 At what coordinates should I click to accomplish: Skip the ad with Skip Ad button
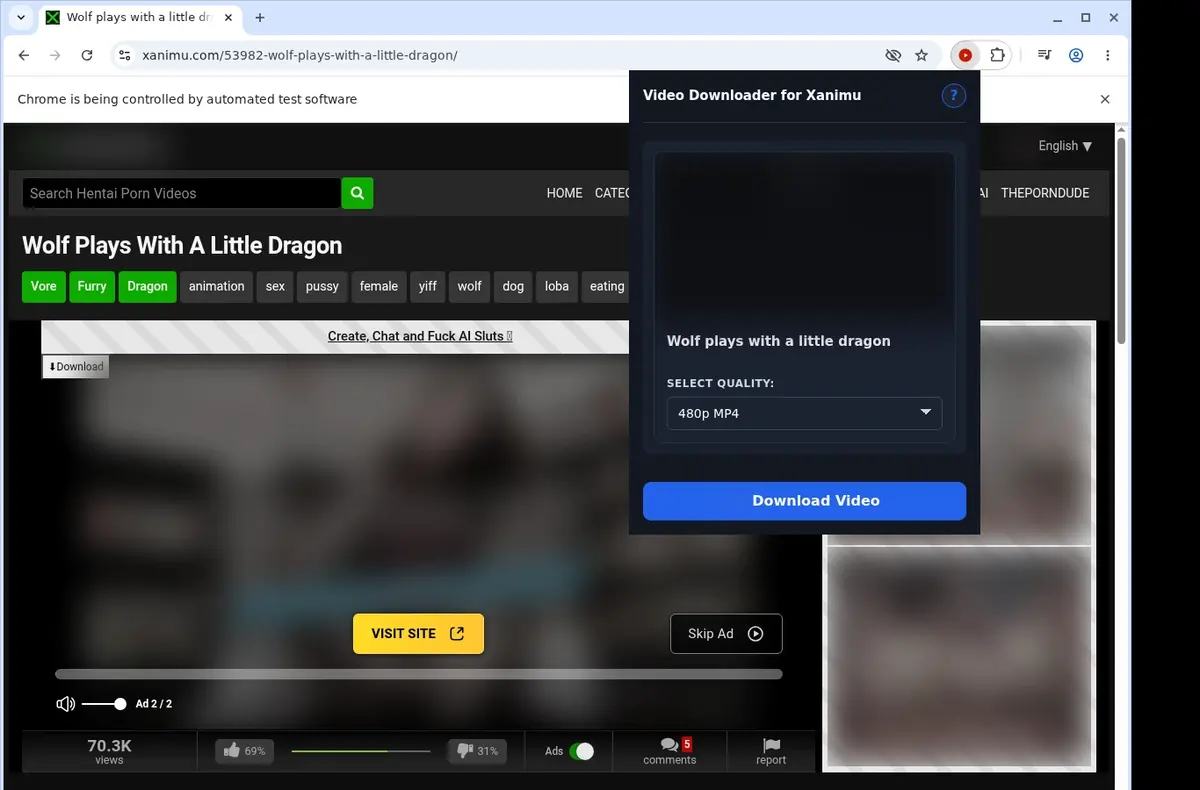click(726, 634)
